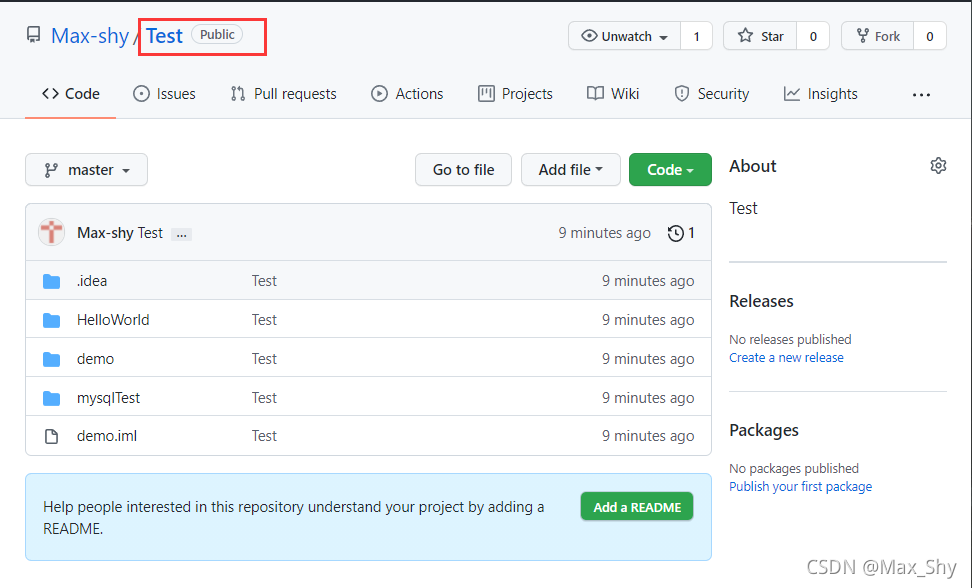Click the demo.iml file icon
The height and width of the screenshot is (588, 972).
point(51,437)
